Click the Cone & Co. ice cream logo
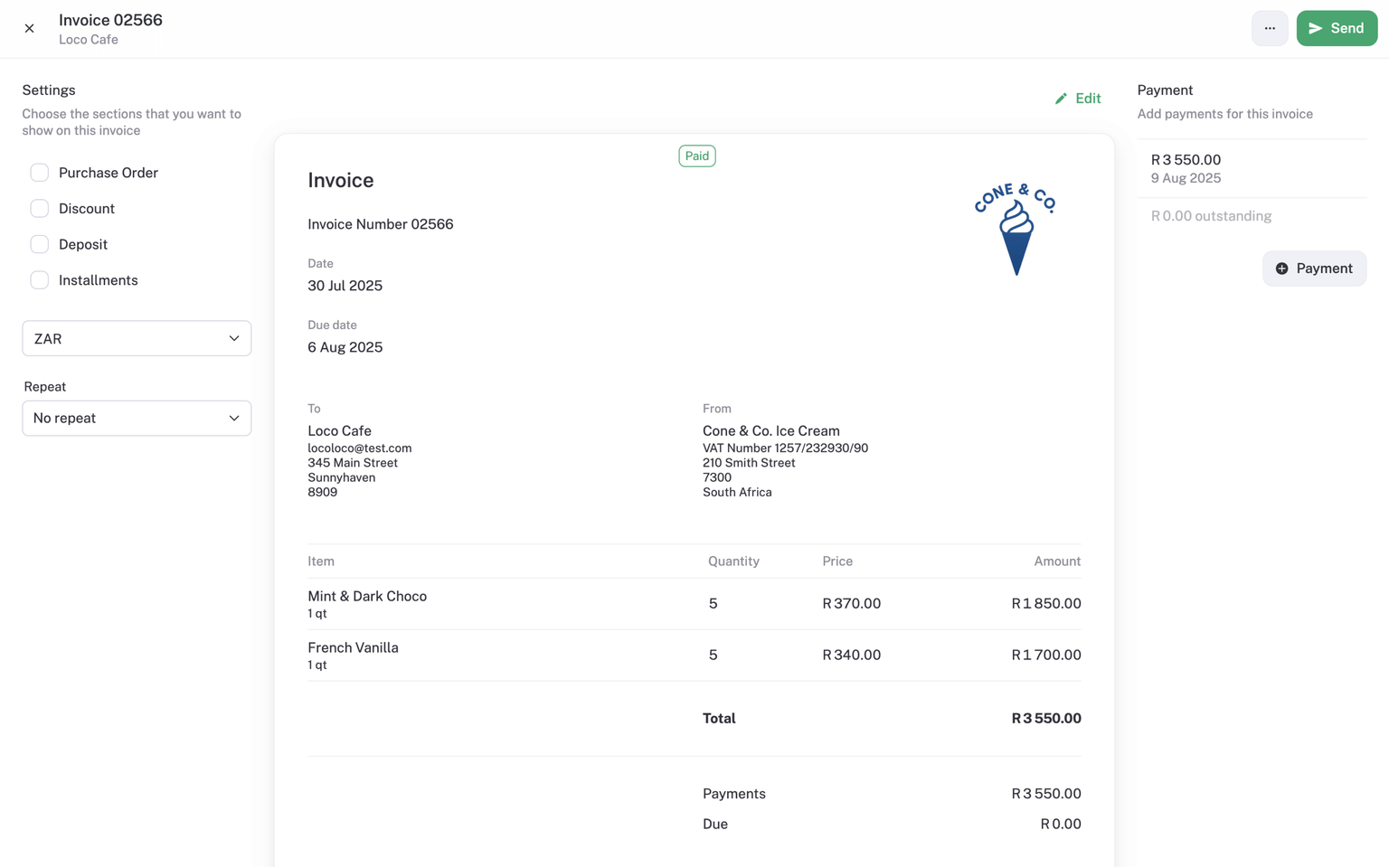Image resolution: width=1389 pixels, height=868 pixels. coord(1015,227)
